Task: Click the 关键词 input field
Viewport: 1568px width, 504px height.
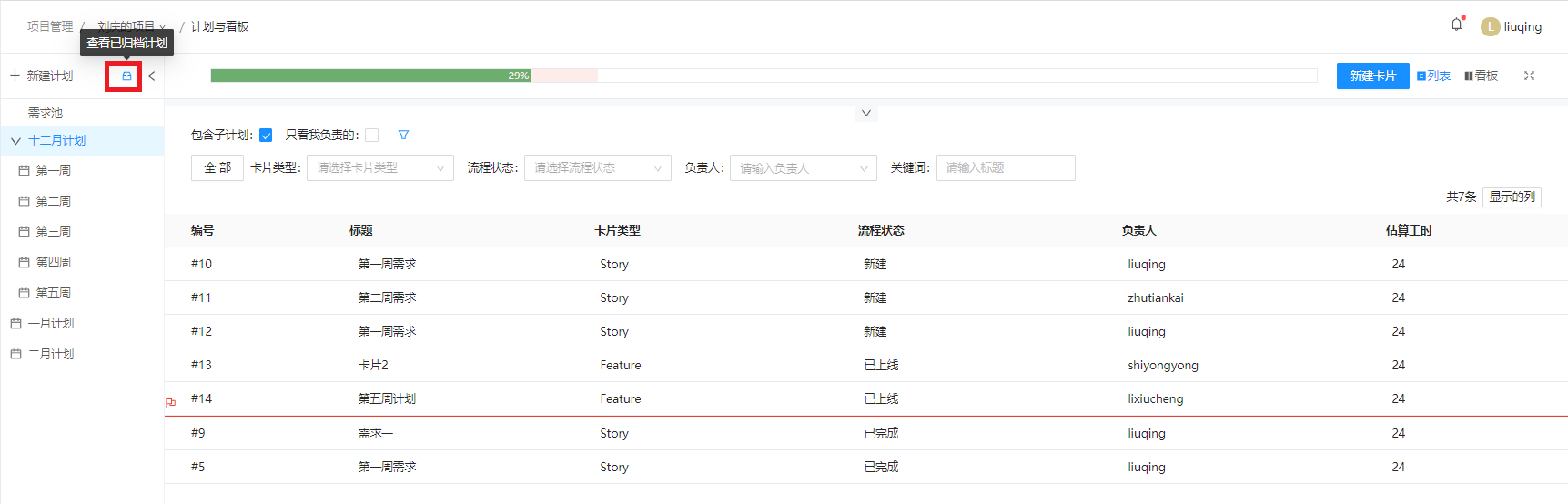Action: [1006, 168]
